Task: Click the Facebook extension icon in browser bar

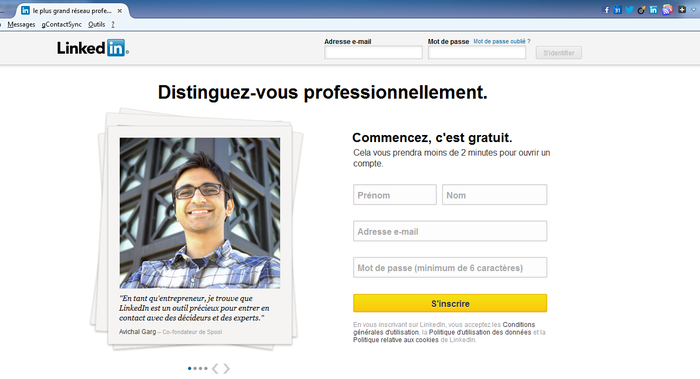Action: click(x=606, y=10)
